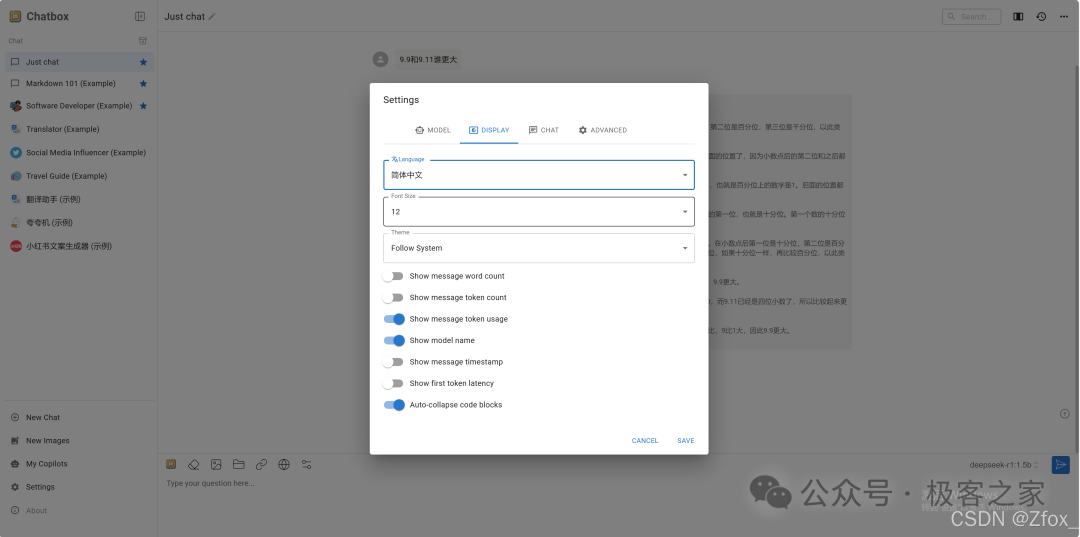Collapse the sidebar using the panel icon
The height and width of the screenshot is (537, 1080).
140,17
